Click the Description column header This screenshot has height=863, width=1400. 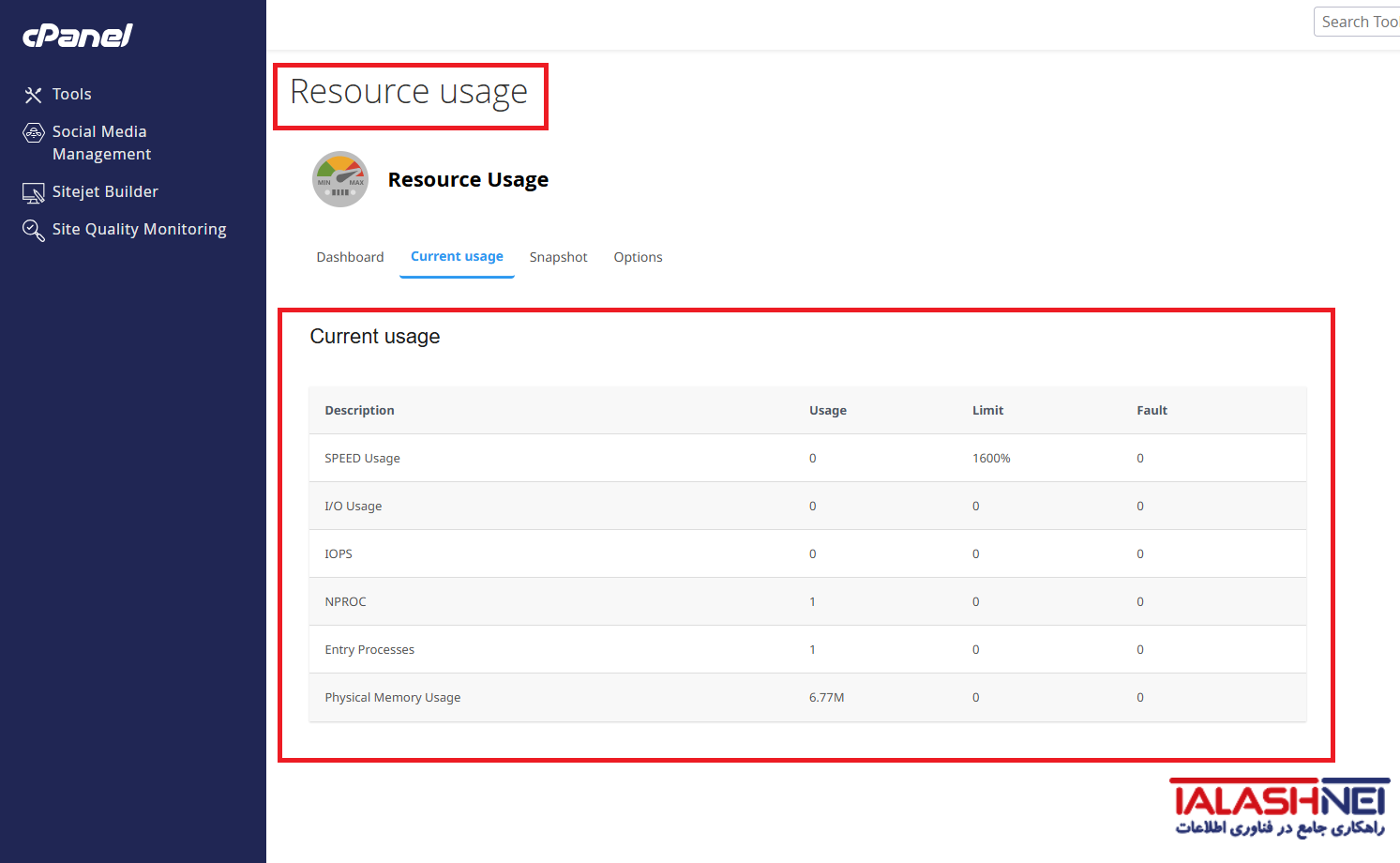coord(359,410)
